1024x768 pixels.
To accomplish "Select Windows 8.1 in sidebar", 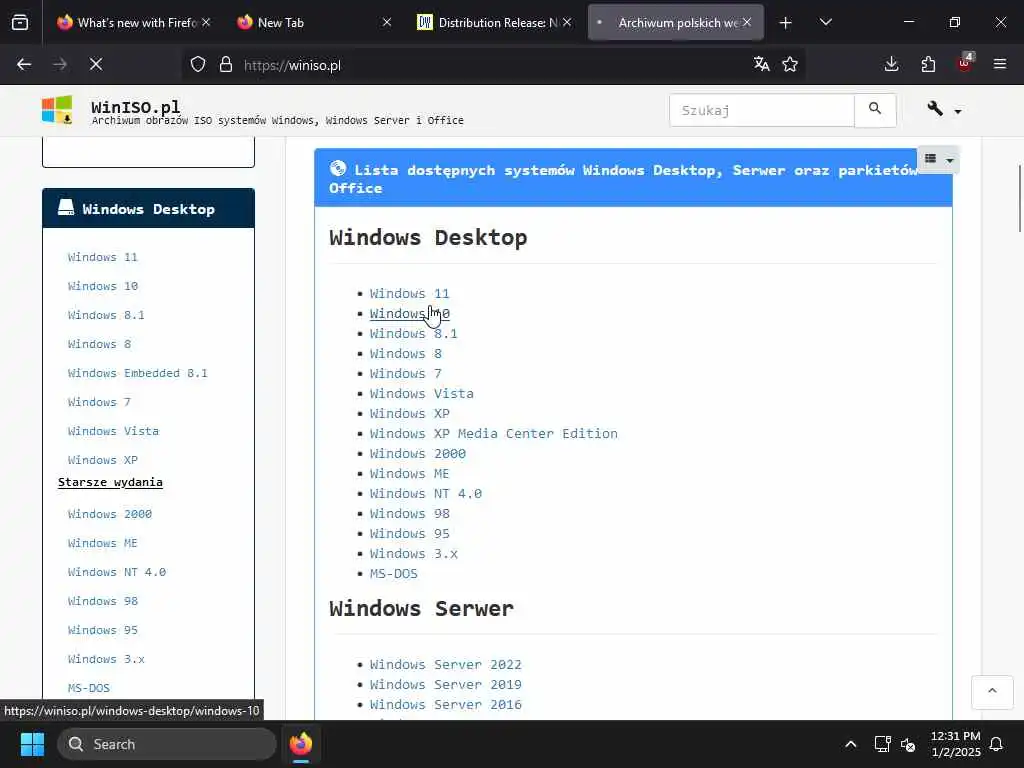I will [106, 315].
